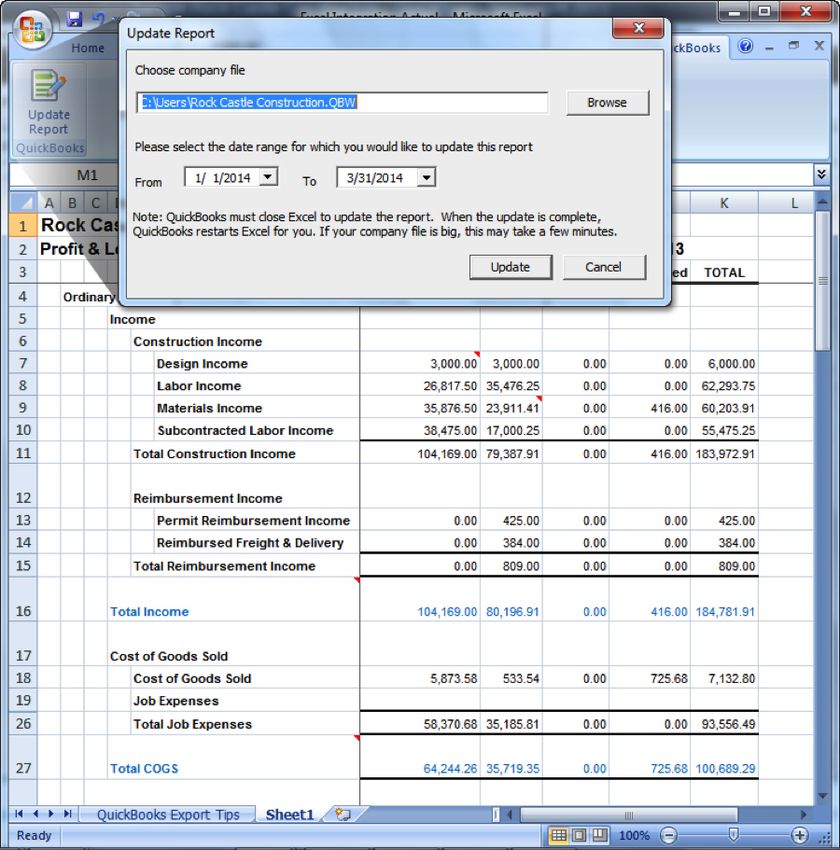This screenshot has width=840, height=850.
Task: Minimize the ribbon workbook window
Action: (x=770, y=48)
